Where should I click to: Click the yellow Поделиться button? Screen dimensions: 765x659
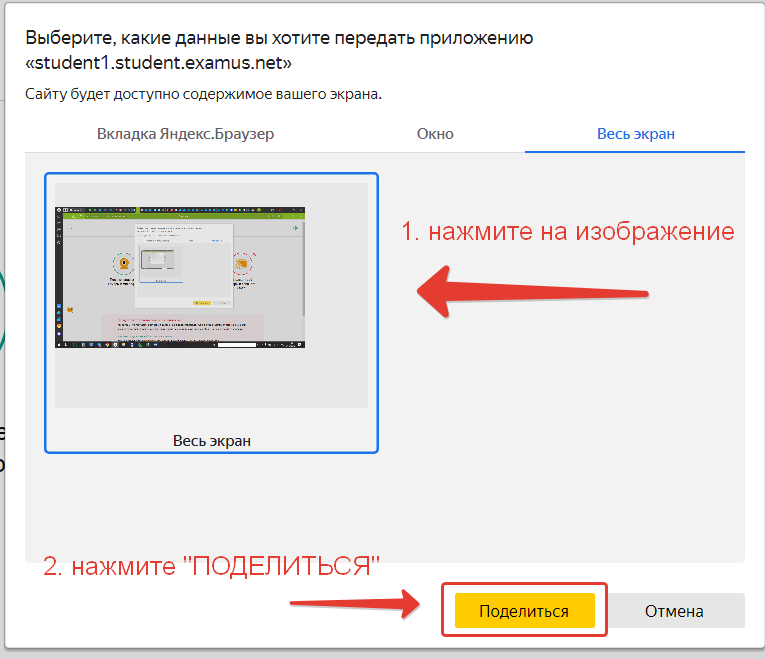(524, 610)
